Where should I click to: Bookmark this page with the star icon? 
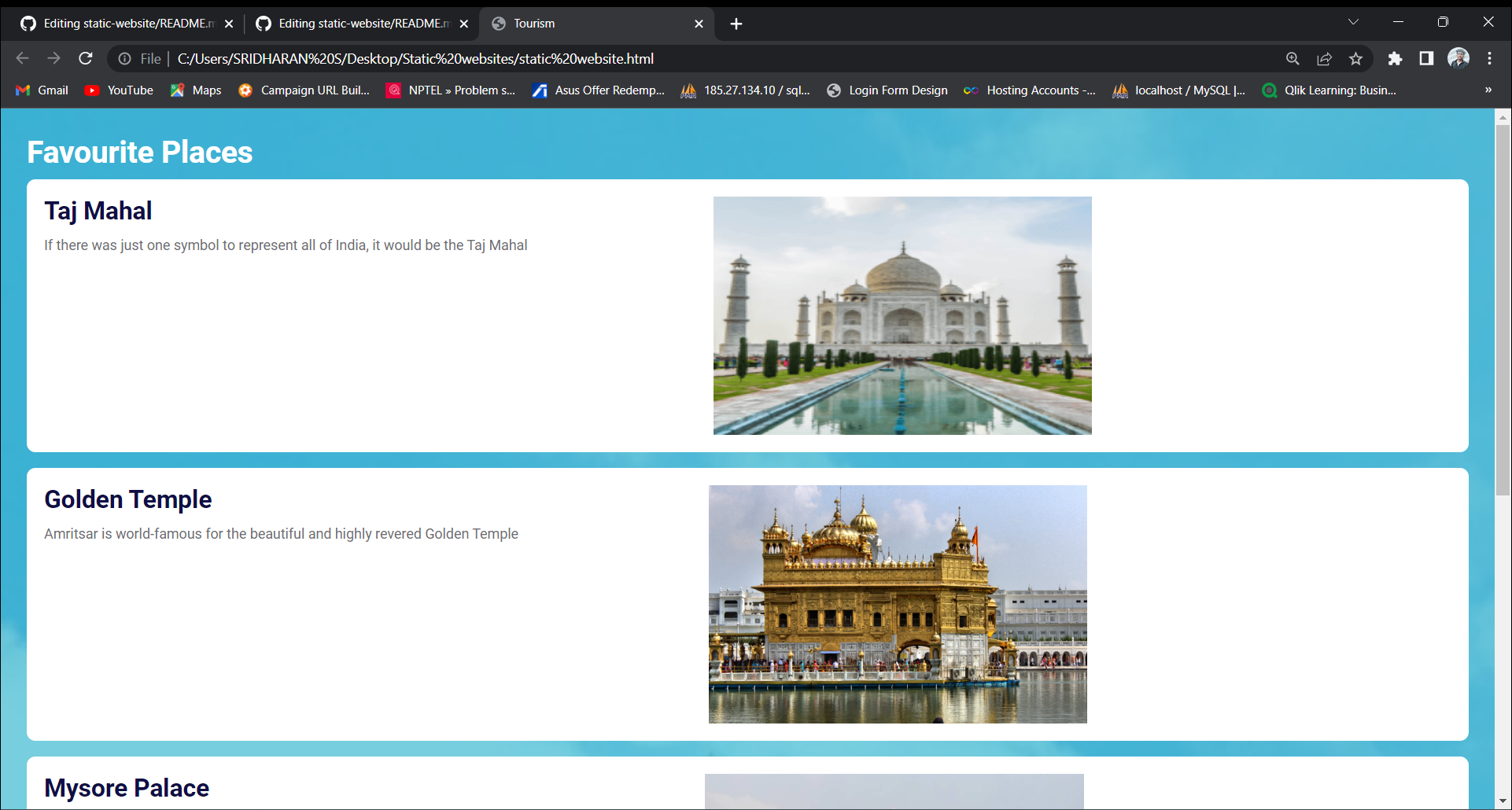click(1355, 58)
